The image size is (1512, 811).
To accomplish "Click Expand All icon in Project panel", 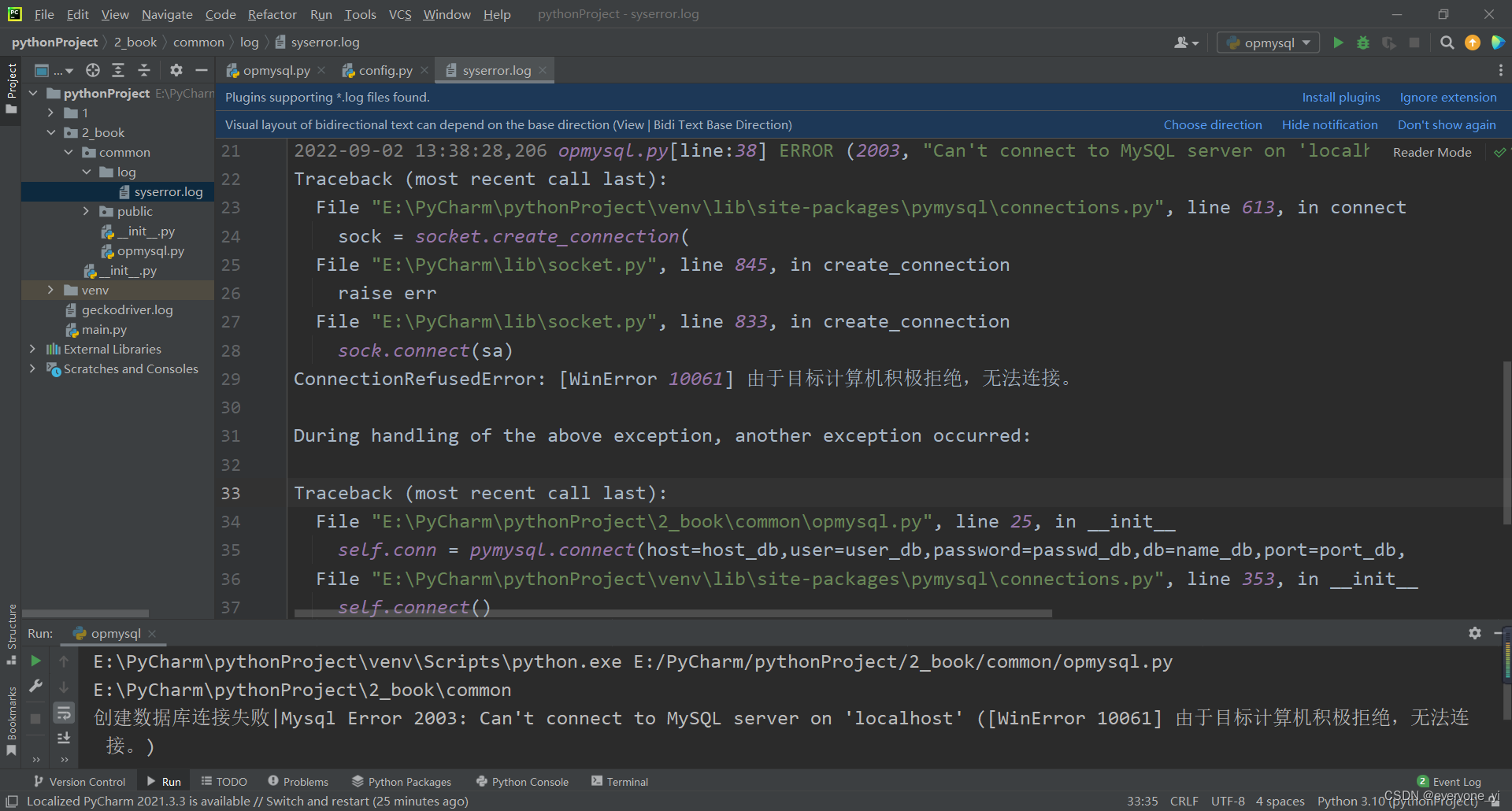I will point(118,70).
